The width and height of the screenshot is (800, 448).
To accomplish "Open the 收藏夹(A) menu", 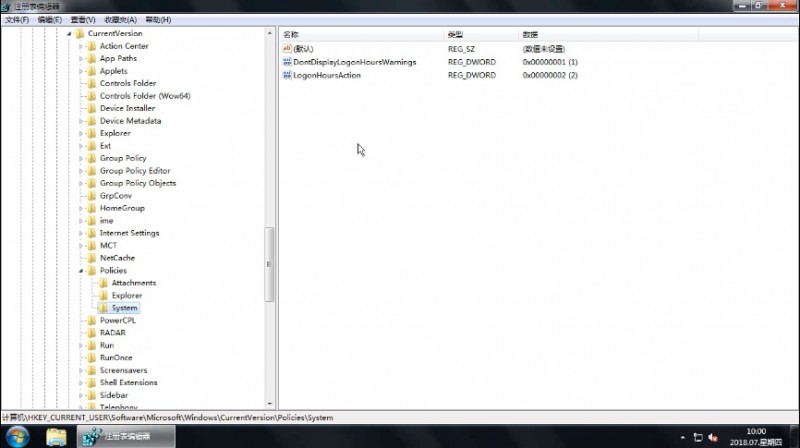I will click(x=120, y=20).
